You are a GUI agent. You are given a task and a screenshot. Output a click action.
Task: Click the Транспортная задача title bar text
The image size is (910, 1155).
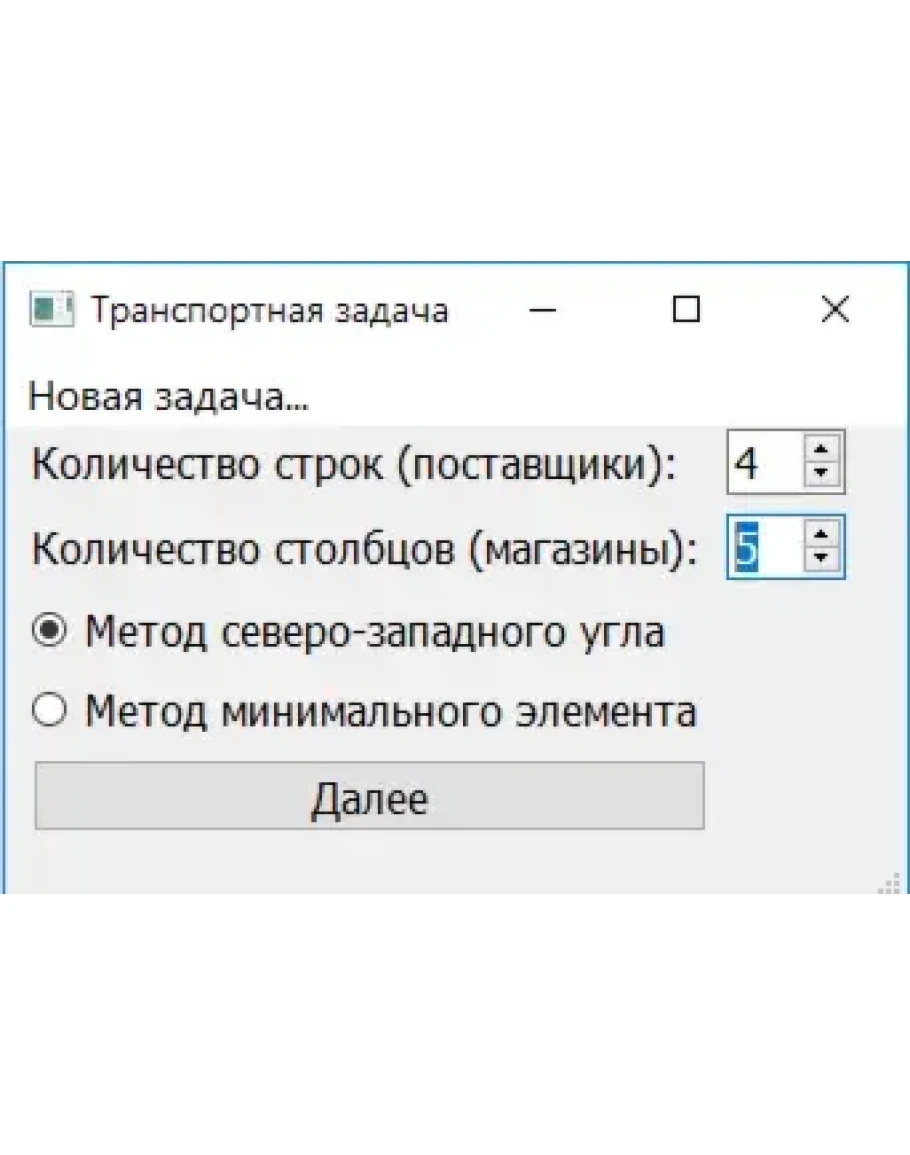270,311
